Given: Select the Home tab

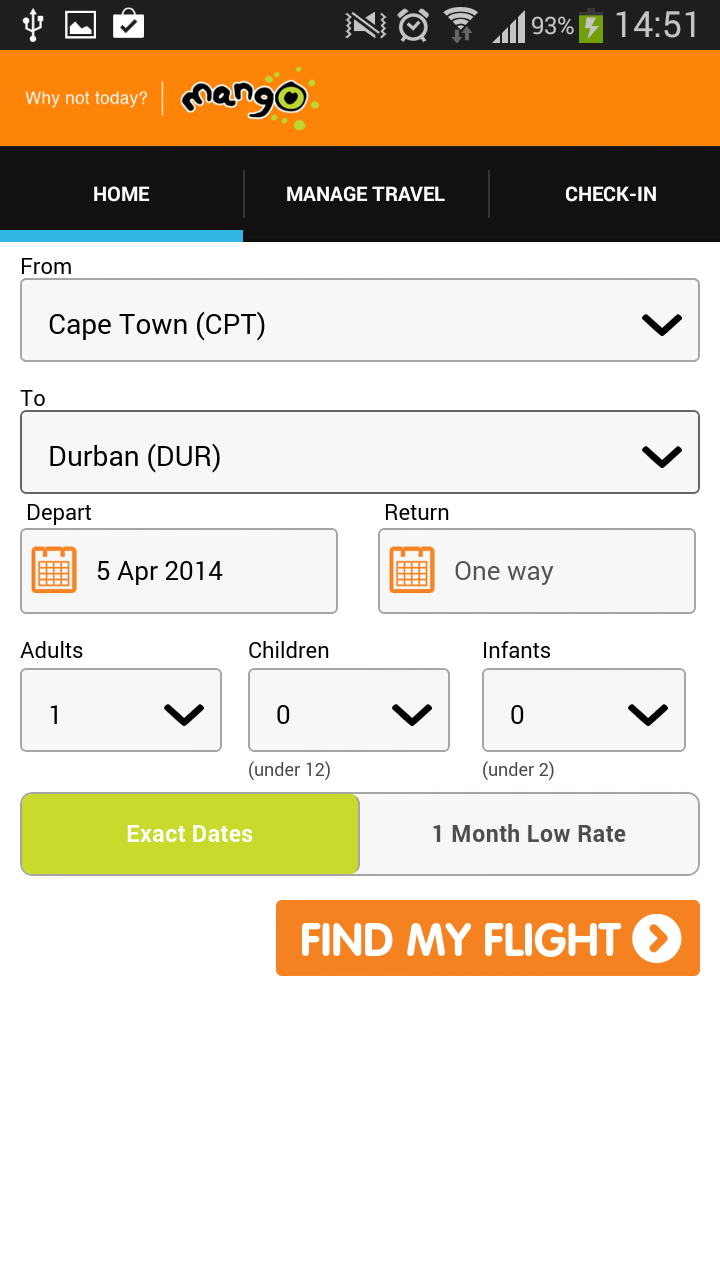Looking at the screenshot, I should tap(121, 194).
